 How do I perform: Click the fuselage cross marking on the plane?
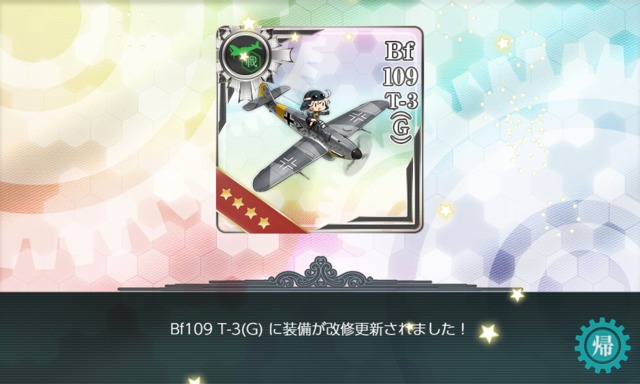pyautogui.click(x=289, y=119)
